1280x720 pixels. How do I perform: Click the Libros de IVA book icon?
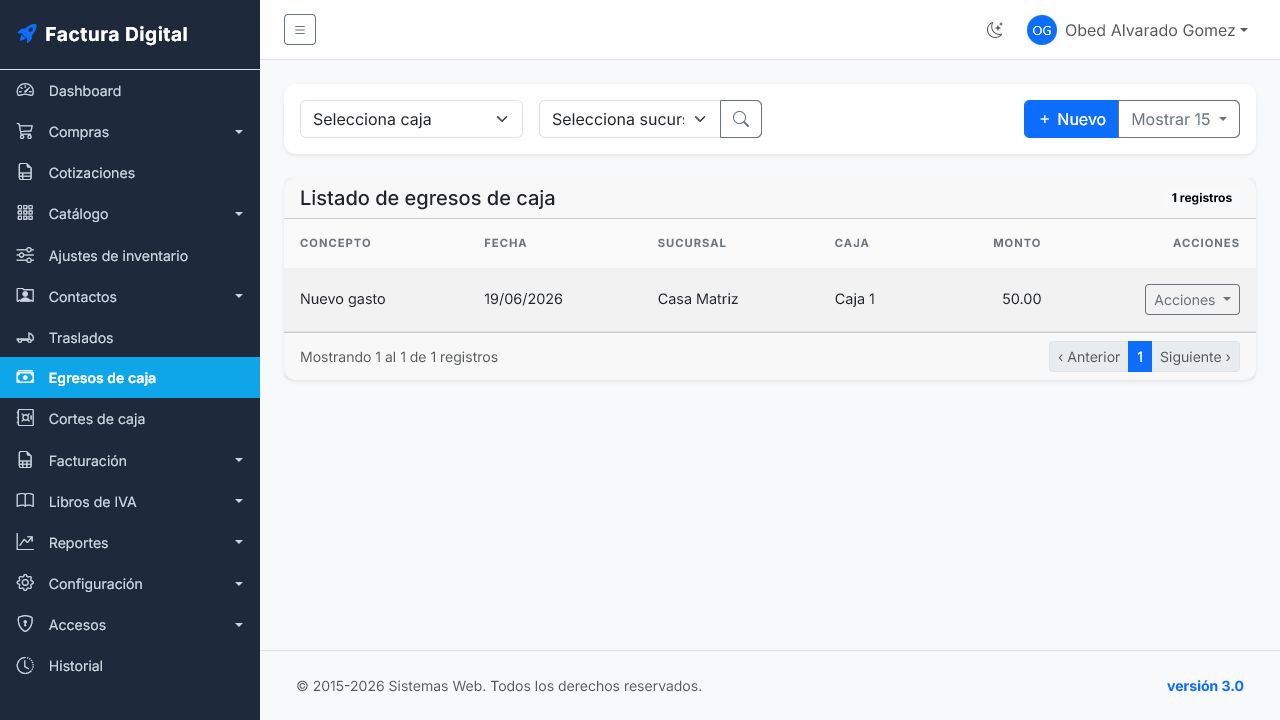(x=26, y=502)
